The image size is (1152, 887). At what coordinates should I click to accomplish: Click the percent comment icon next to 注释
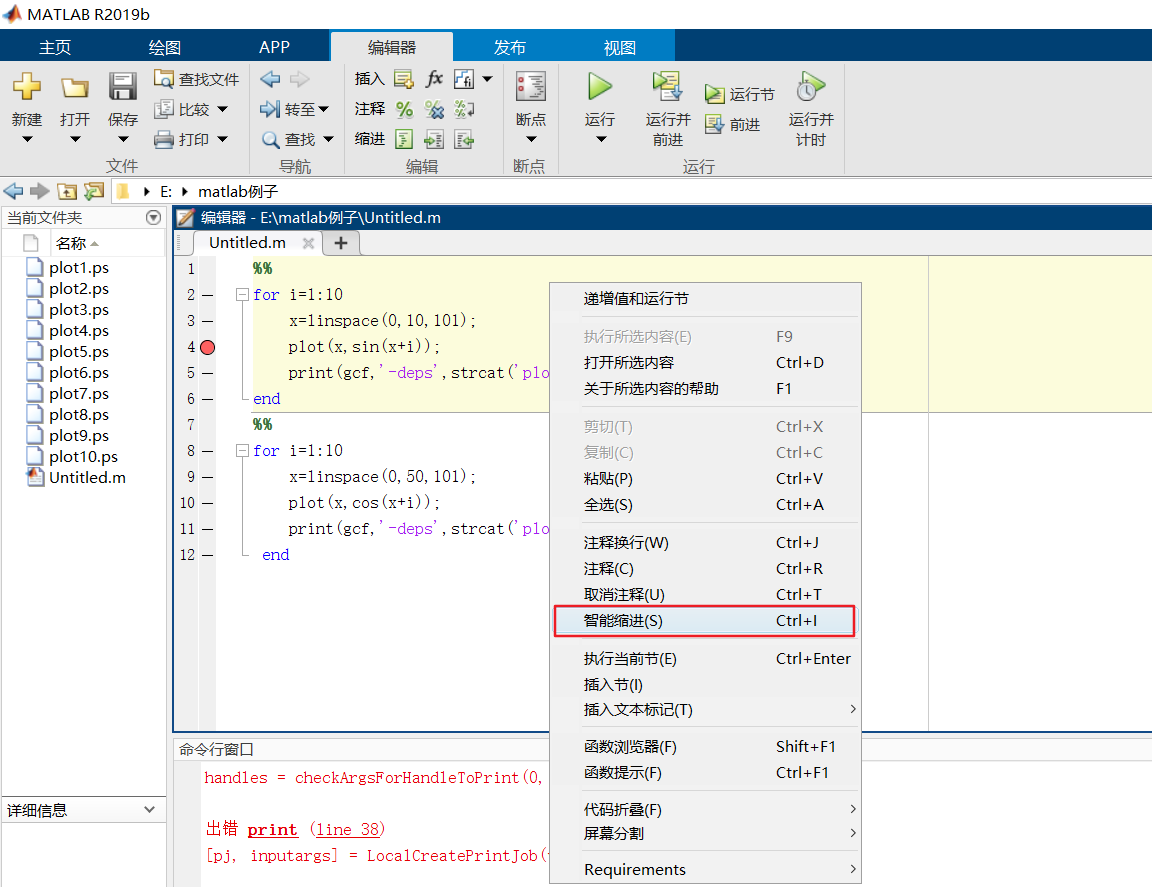tap(404, 109)
